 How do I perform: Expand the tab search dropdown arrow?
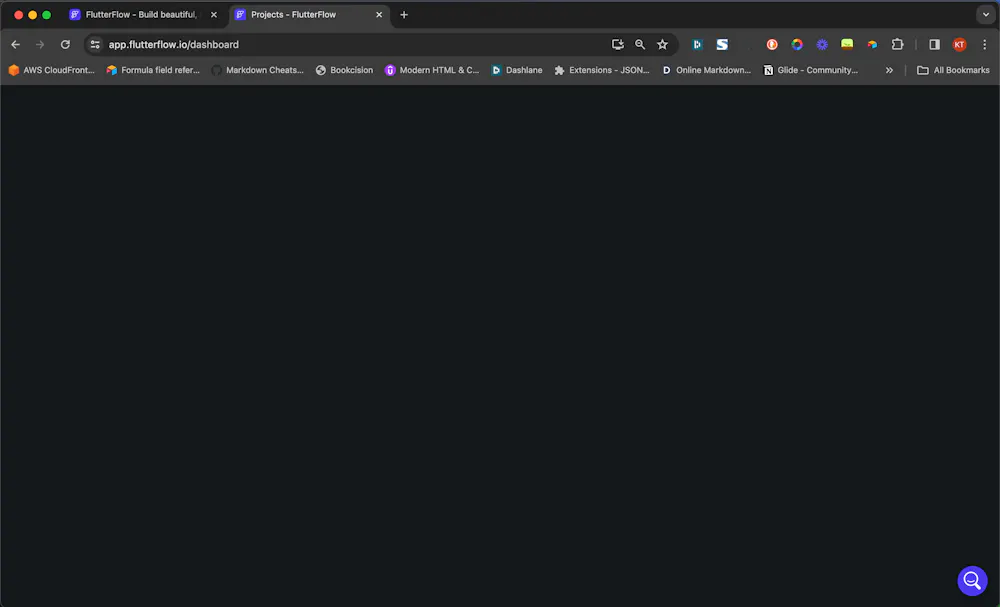[x=985, y=15]
